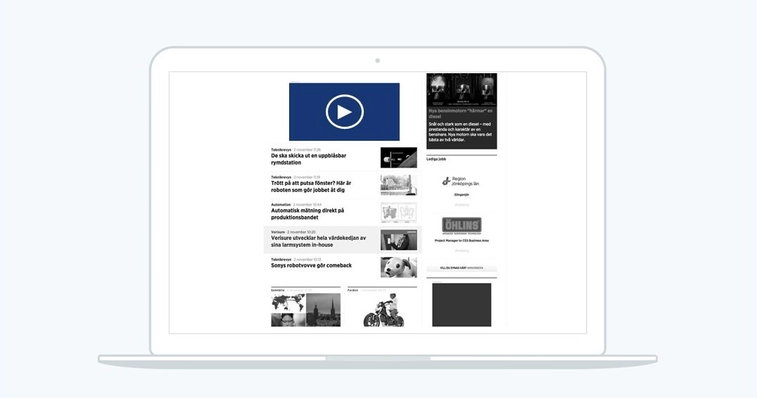Click category label above the Sony robotvovve headline
757x398 pixels.
[281, 259]
